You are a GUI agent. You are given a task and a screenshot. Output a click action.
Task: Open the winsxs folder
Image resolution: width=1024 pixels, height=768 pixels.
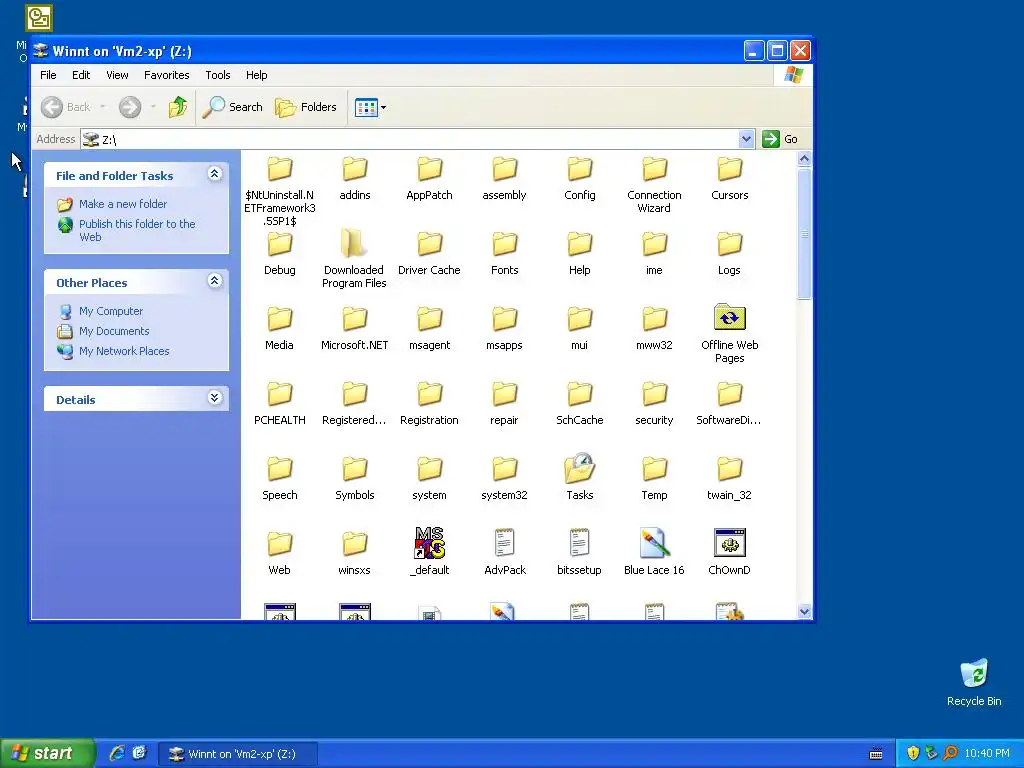tap(355, 545)
